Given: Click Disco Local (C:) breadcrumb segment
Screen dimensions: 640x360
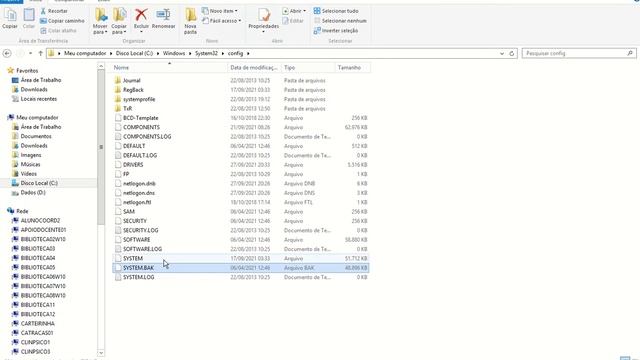Looking at the screenshot, I should 134,53.
